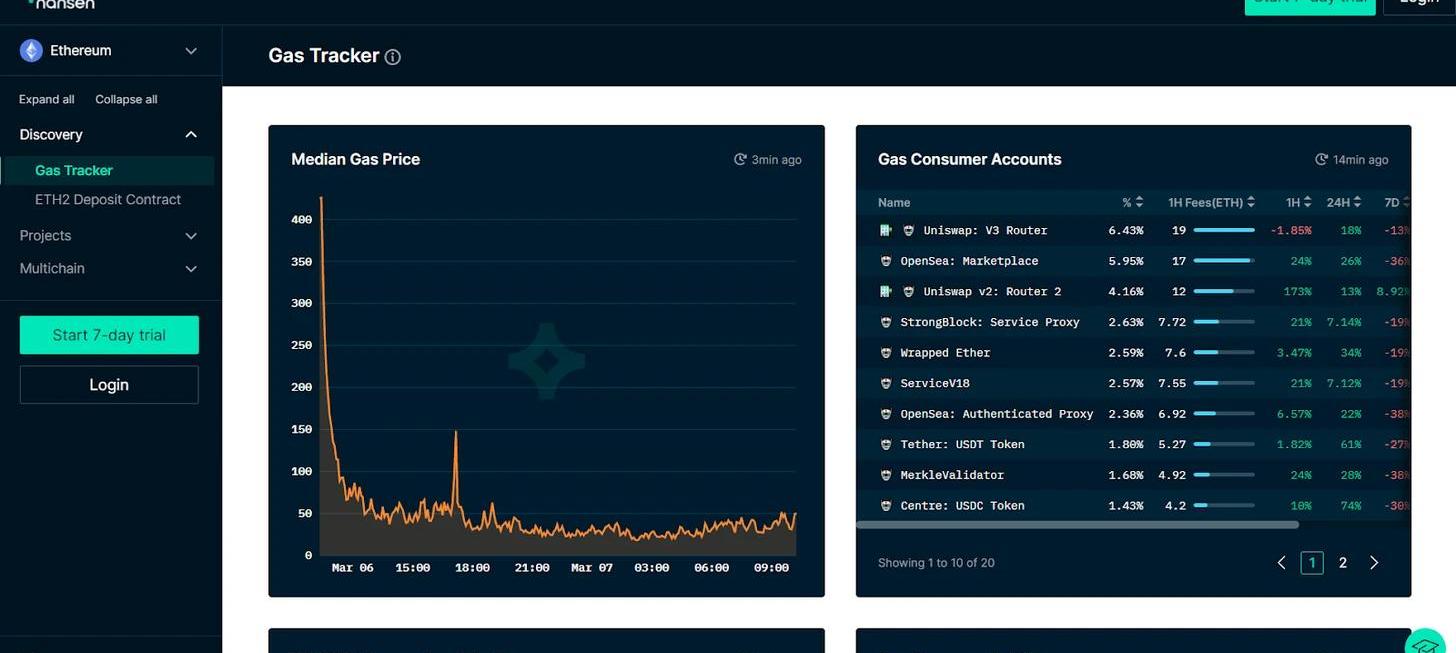Click the 173% value for Uniswap v2: Router 2
This screenshot has height=653, width=1456.
[1296, 291]
